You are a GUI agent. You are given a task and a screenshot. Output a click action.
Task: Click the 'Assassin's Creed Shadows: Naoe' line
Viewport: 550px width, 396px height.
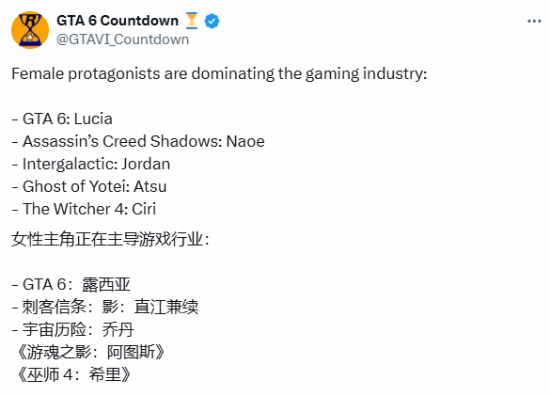[138, 141]
